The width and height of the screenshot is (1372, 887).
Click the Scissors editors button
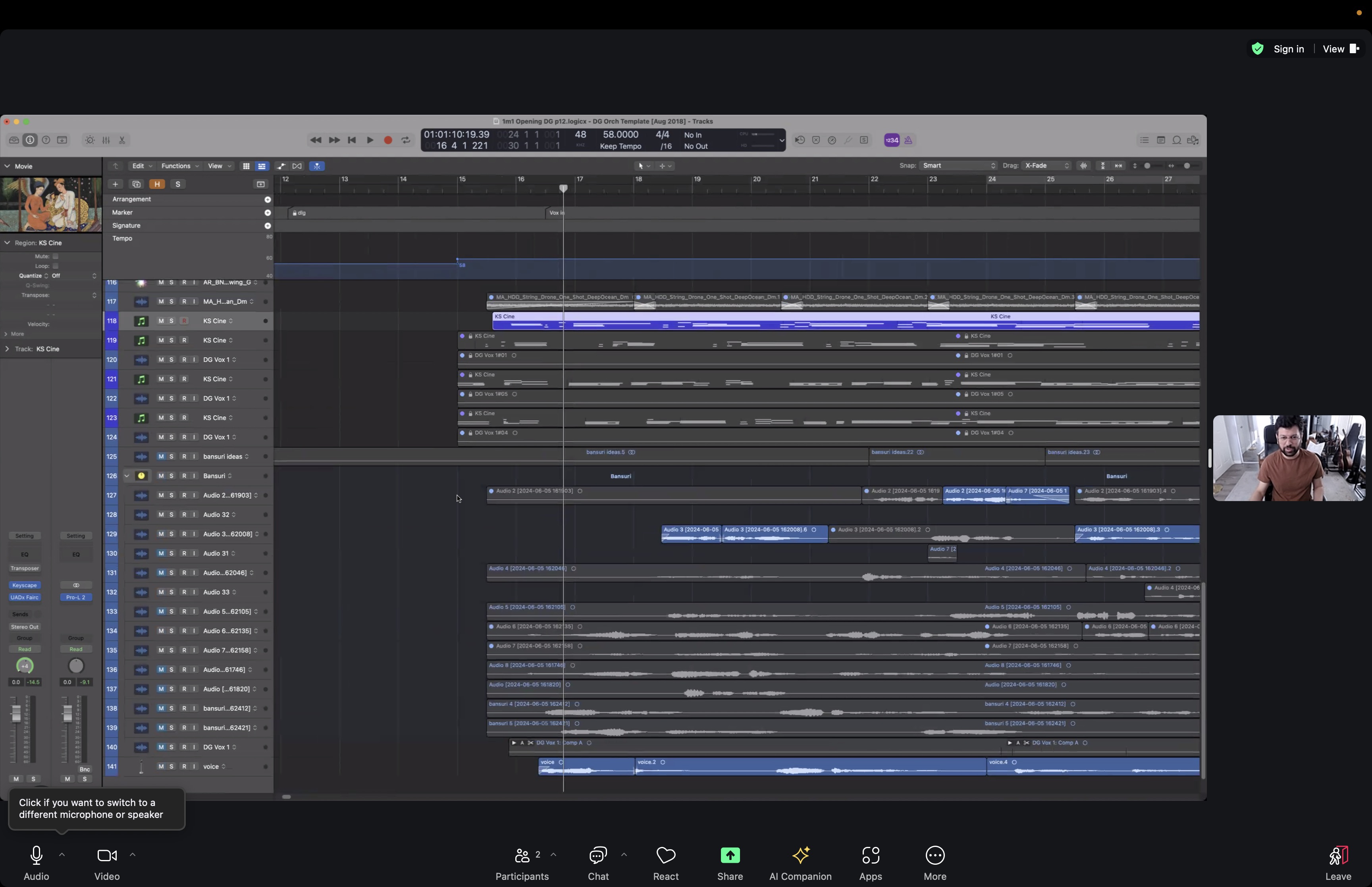[122, 140]
